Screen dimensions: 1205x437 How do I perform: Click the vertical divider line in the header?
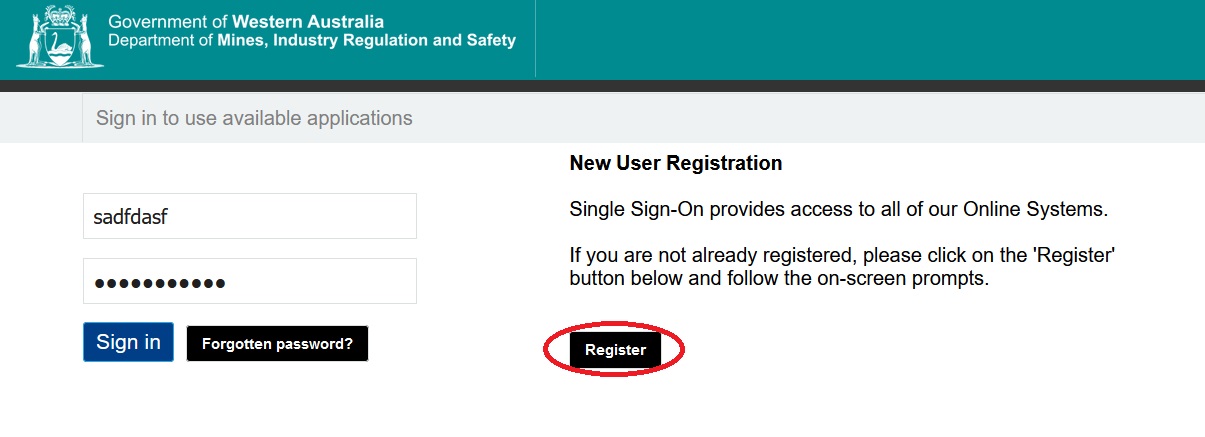coord(535,40)
